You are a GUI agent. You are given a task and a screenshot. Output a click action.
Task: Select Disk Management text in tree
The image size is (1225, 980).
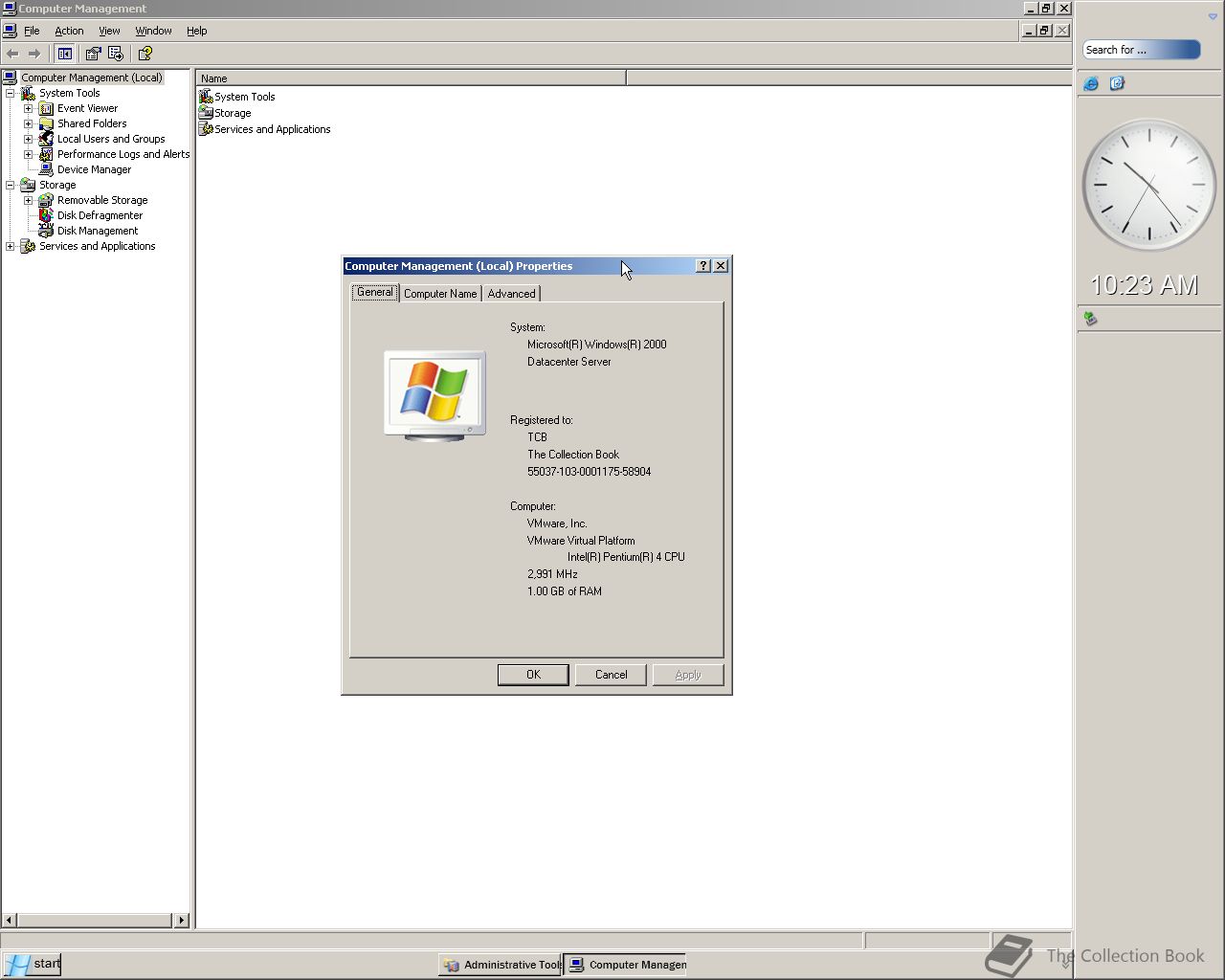coord(98,231)
